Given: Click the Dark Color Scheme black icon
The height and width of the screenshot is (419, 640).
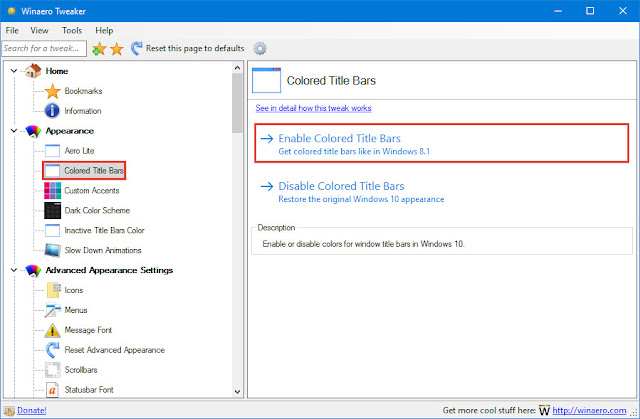Looking at the screenshot, I should (x=53, y=211).
